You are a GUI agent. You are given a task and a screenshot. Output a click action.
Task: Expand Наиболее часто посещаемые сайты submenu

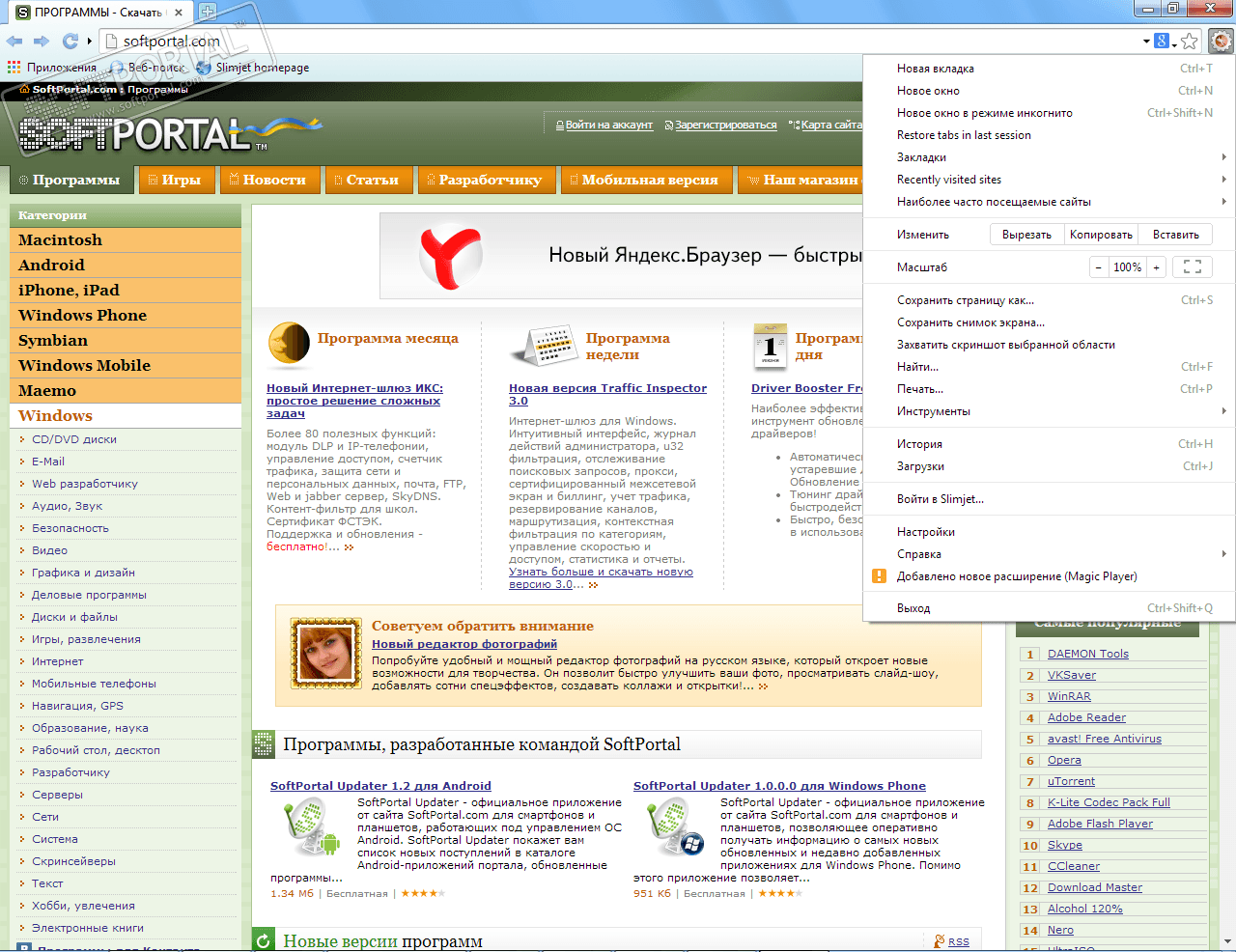1049,202
